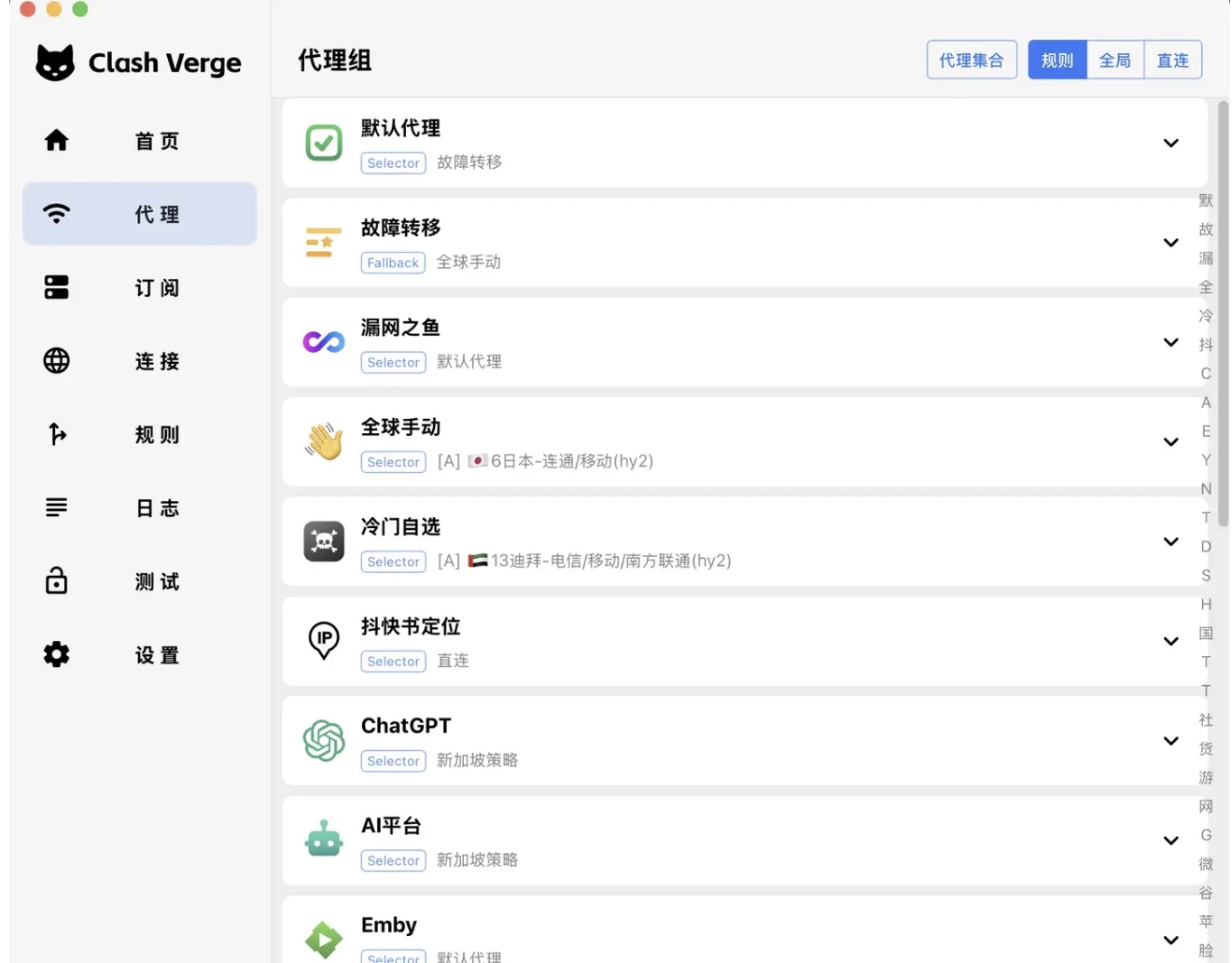
Task: Click the Emby green play icon
Action: [x=324, y=940]
